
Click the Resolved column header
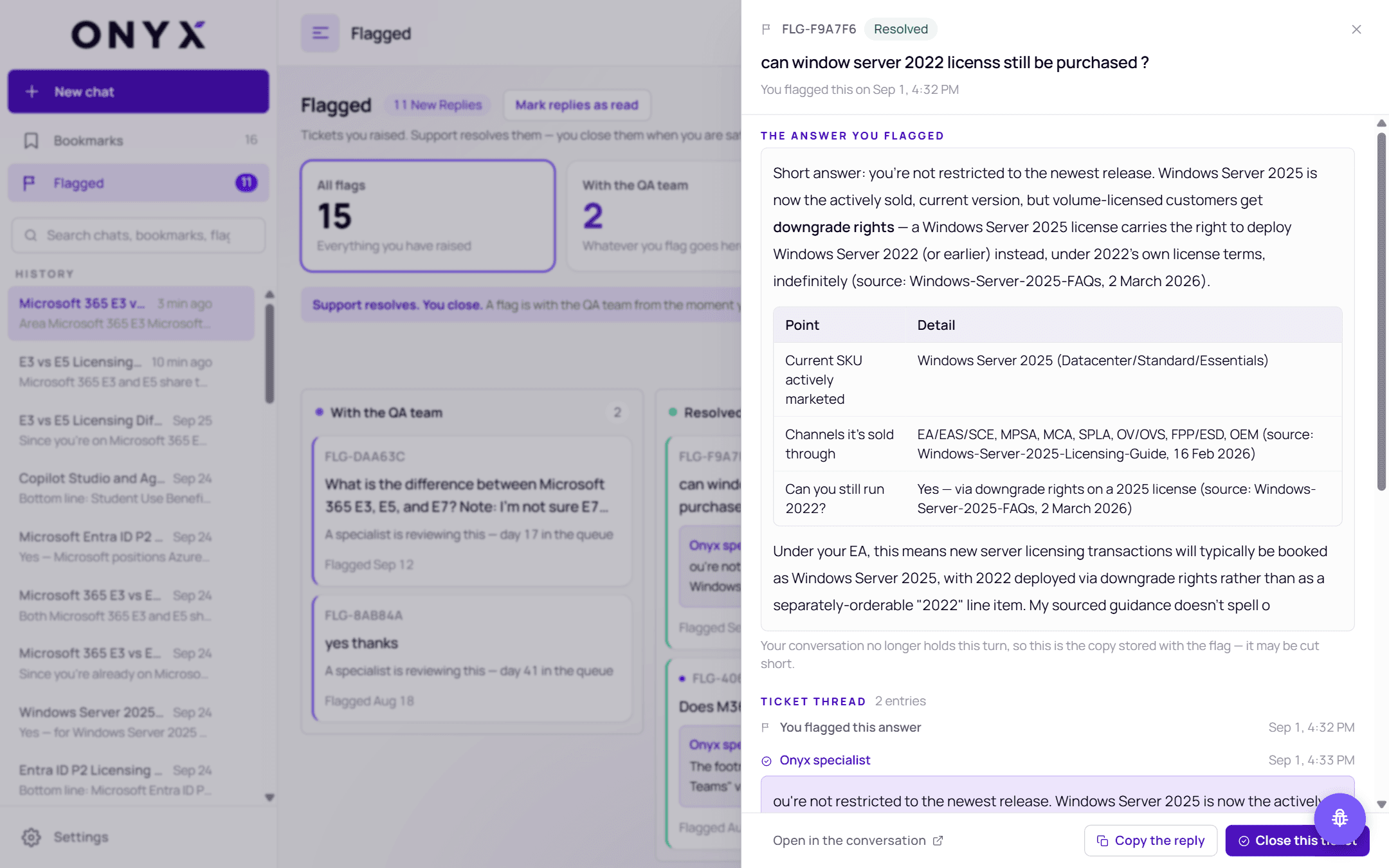coord(712,413)
